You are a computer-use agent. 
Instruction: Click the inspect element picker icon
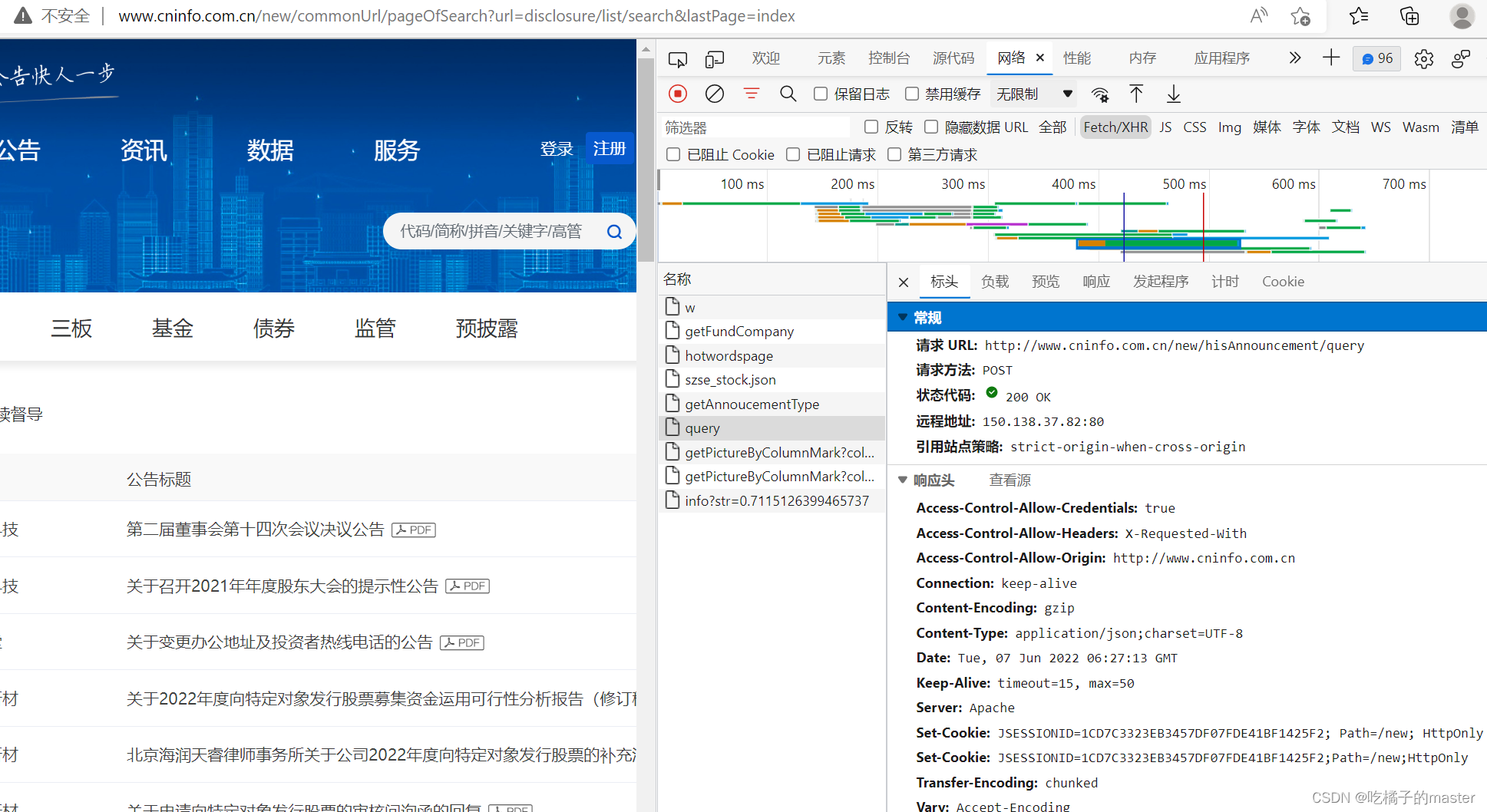point(677,59)
